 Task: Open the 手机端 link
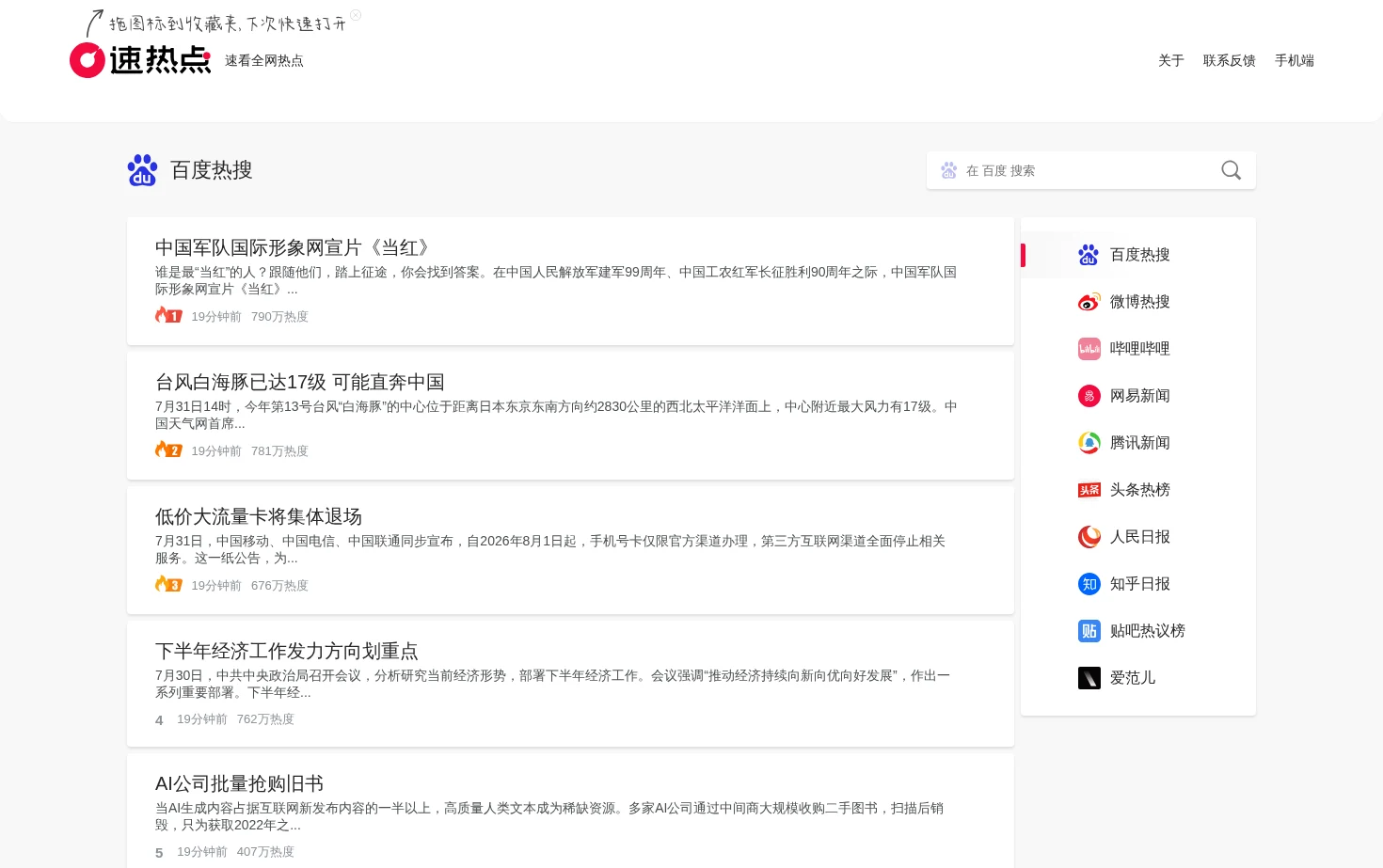[1294, 60]
